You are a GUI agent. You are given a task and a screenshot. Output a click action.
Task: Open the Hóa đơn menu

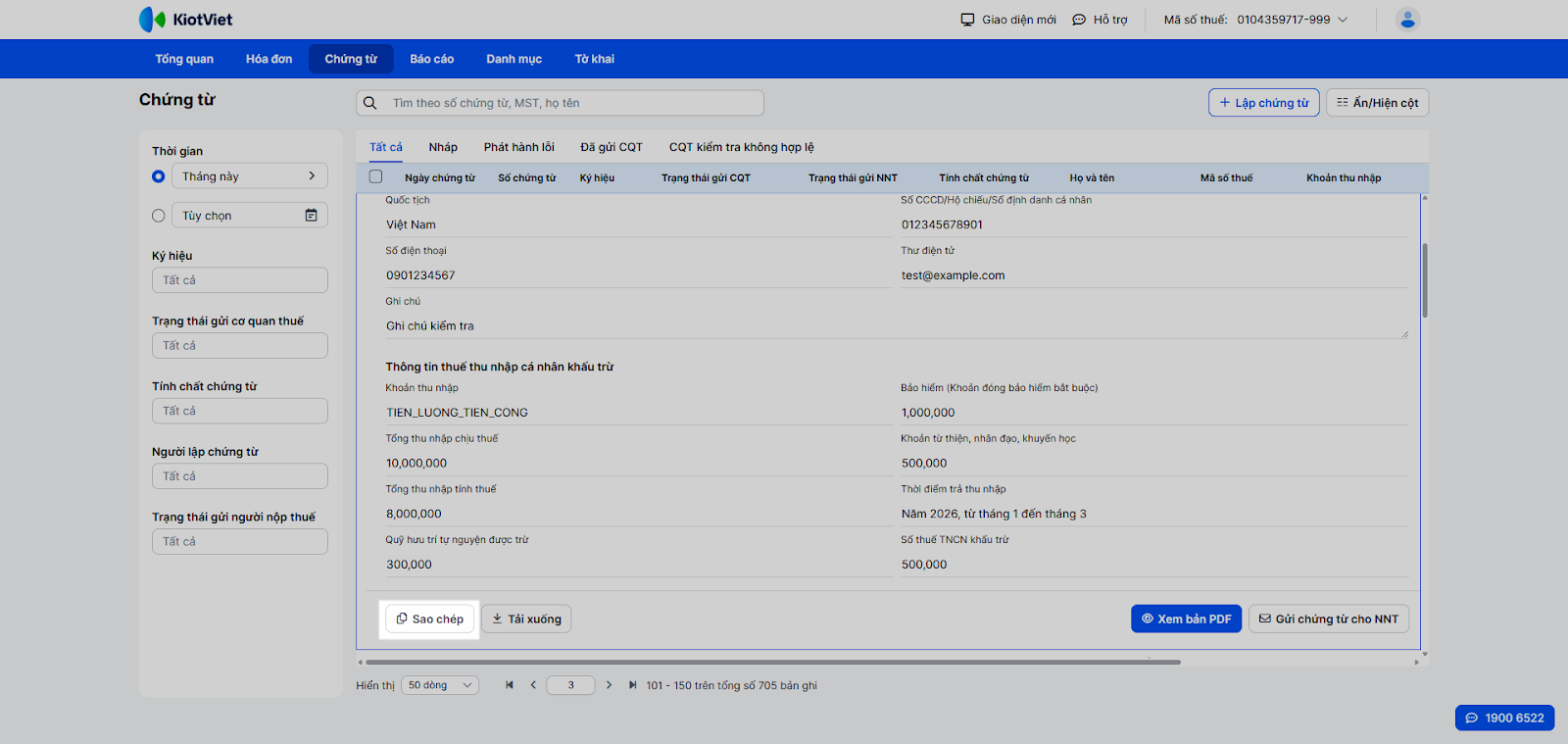tap(269, 59)
